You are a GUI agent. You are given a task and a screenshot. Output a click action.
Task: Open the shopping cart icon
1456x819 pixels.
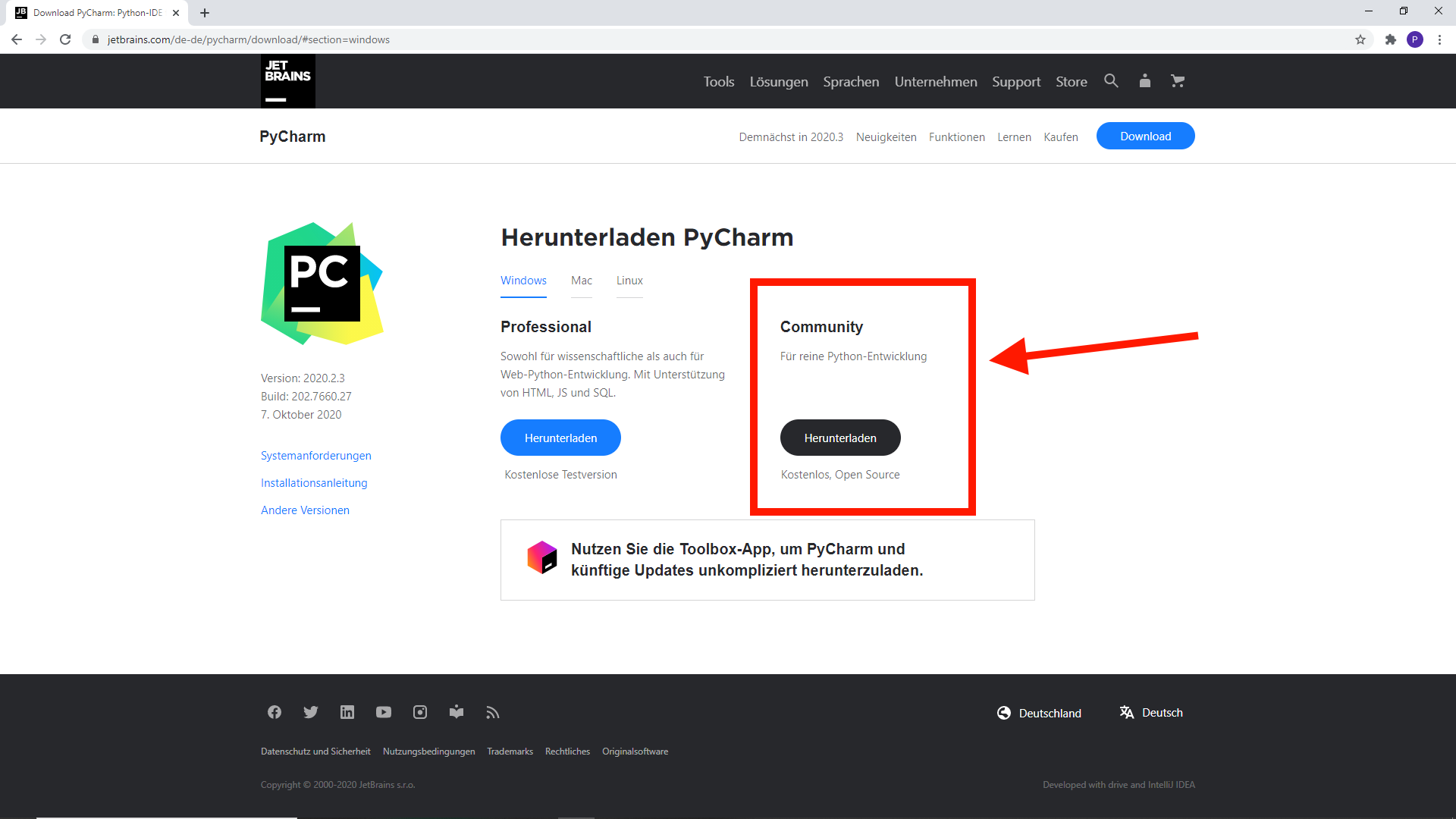(x=1178, y=80)
